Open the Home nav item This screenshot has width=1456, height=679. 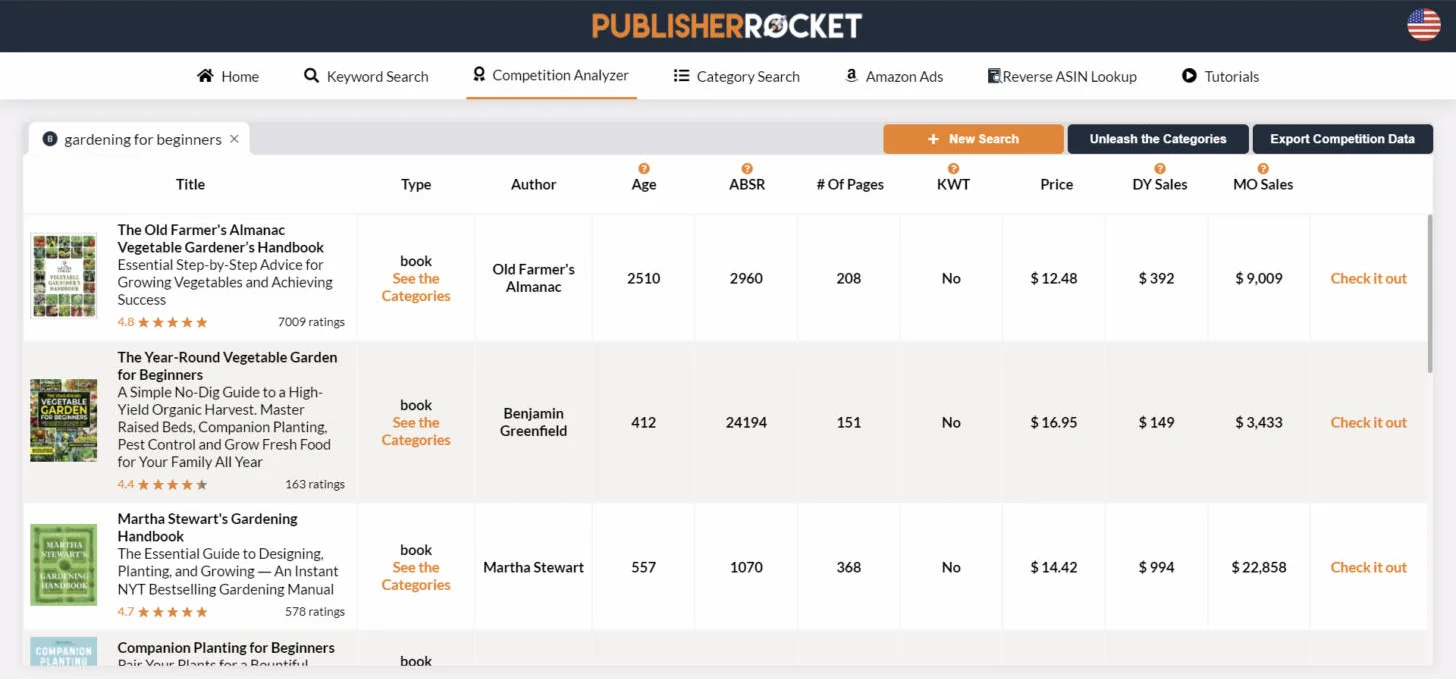click(228, 76)
